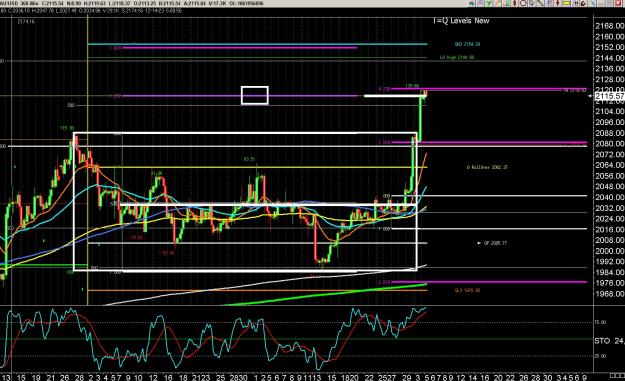Click the green checkmark toolbar icon

click(x=488, y=3)
